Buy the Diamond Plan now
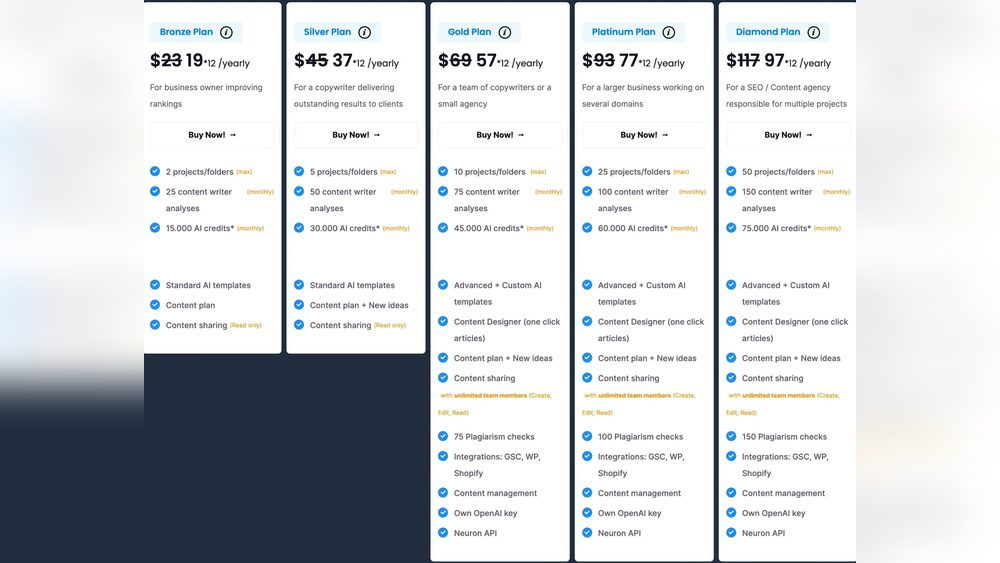 pos(788,135)
